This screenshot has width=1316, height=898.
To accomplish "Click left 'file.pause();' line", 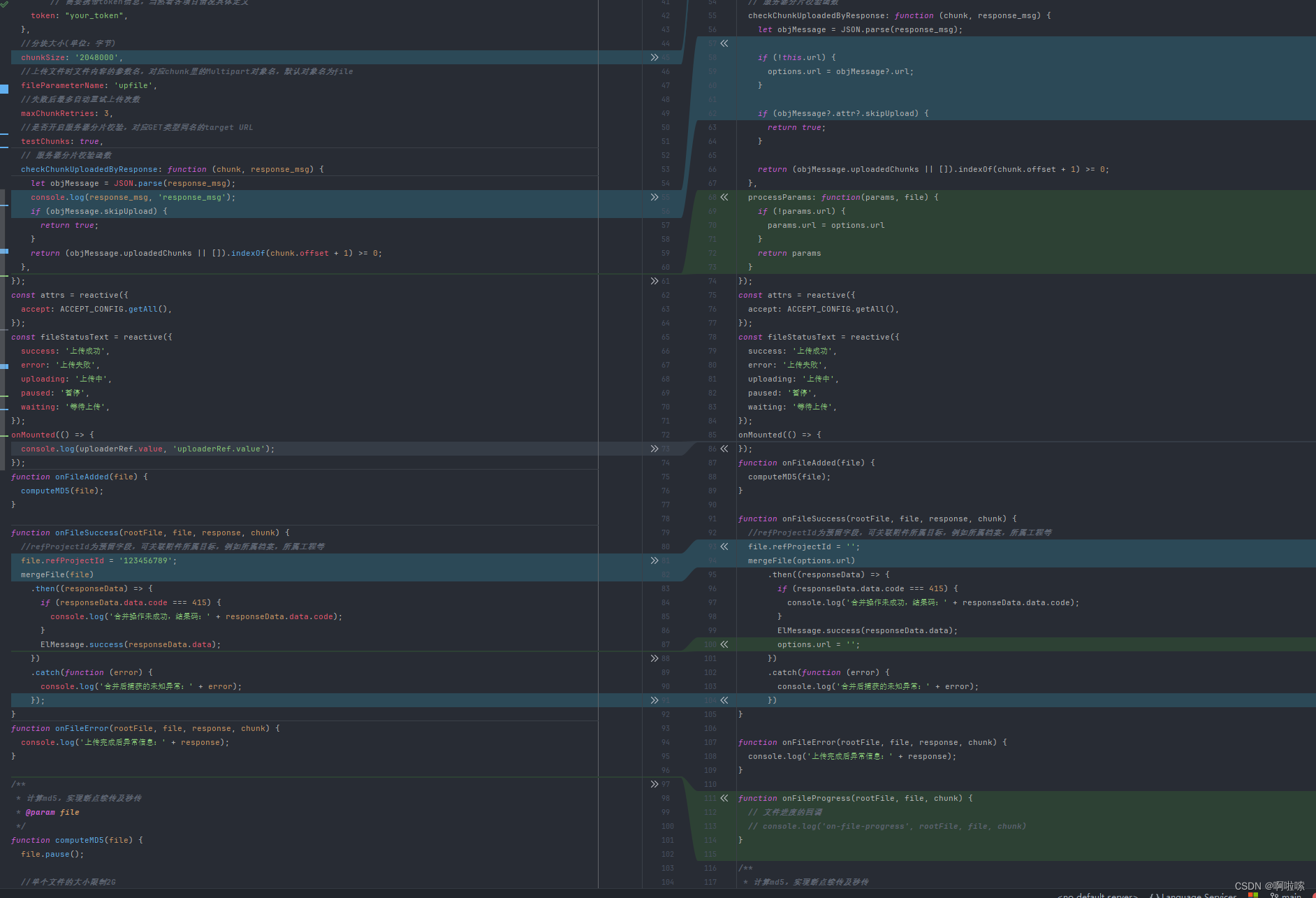I will [x=52, y=854].
